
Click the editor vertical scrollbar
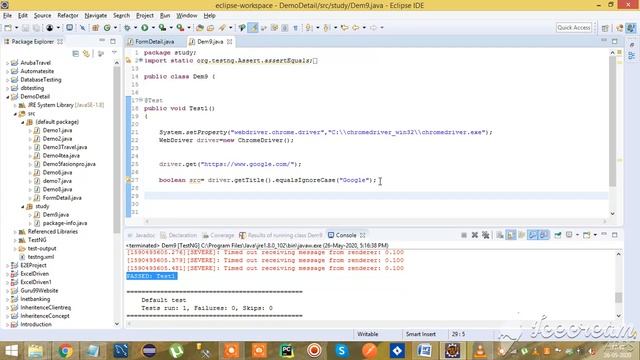[x=612, y=121]
